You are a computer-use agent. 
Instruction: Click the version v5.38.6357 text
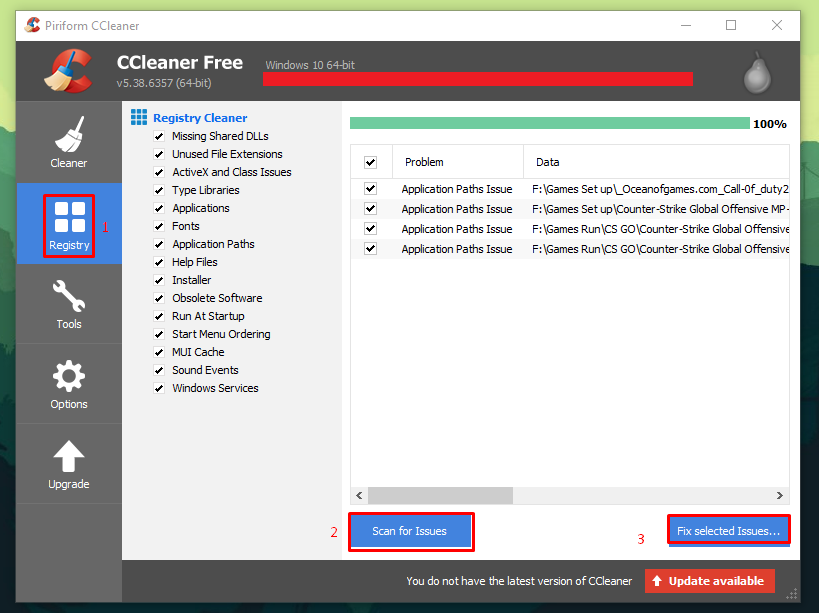click(x=164, y=83)
